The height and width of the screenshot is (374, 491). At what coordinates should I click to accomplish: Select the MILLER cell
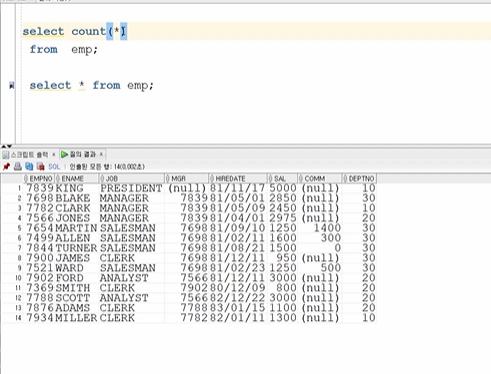pyautogui.click(x=76, y=318)
